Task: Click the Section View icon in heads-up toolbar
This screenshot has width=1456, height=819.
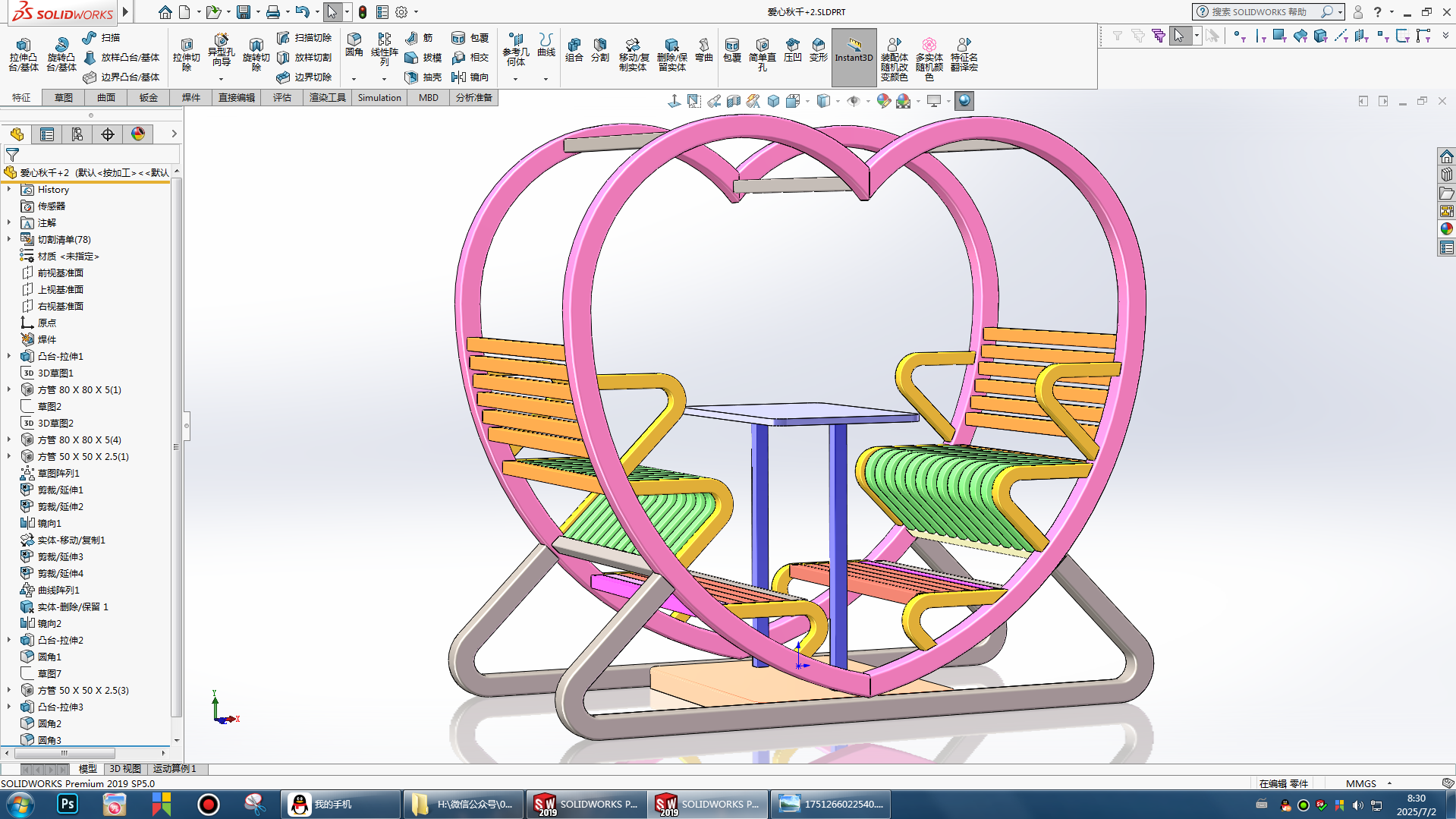Action: (x=733, y=101)
